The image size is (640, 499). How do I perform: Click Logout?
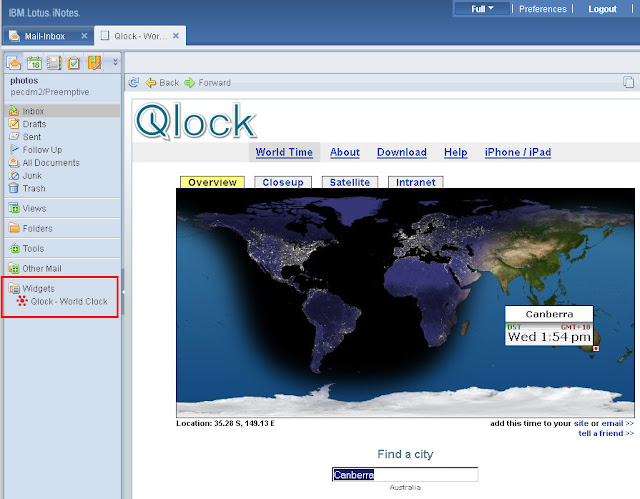tap(602, 9)
